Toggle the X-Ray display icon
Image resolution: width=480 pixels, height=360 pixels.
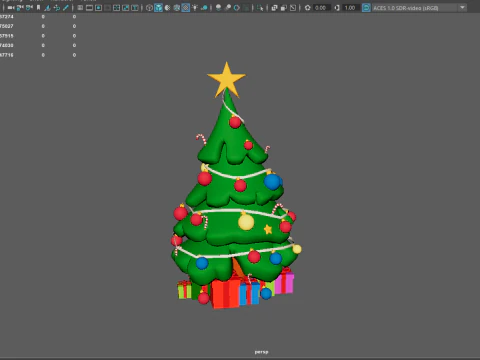click(x=274, y=8)
